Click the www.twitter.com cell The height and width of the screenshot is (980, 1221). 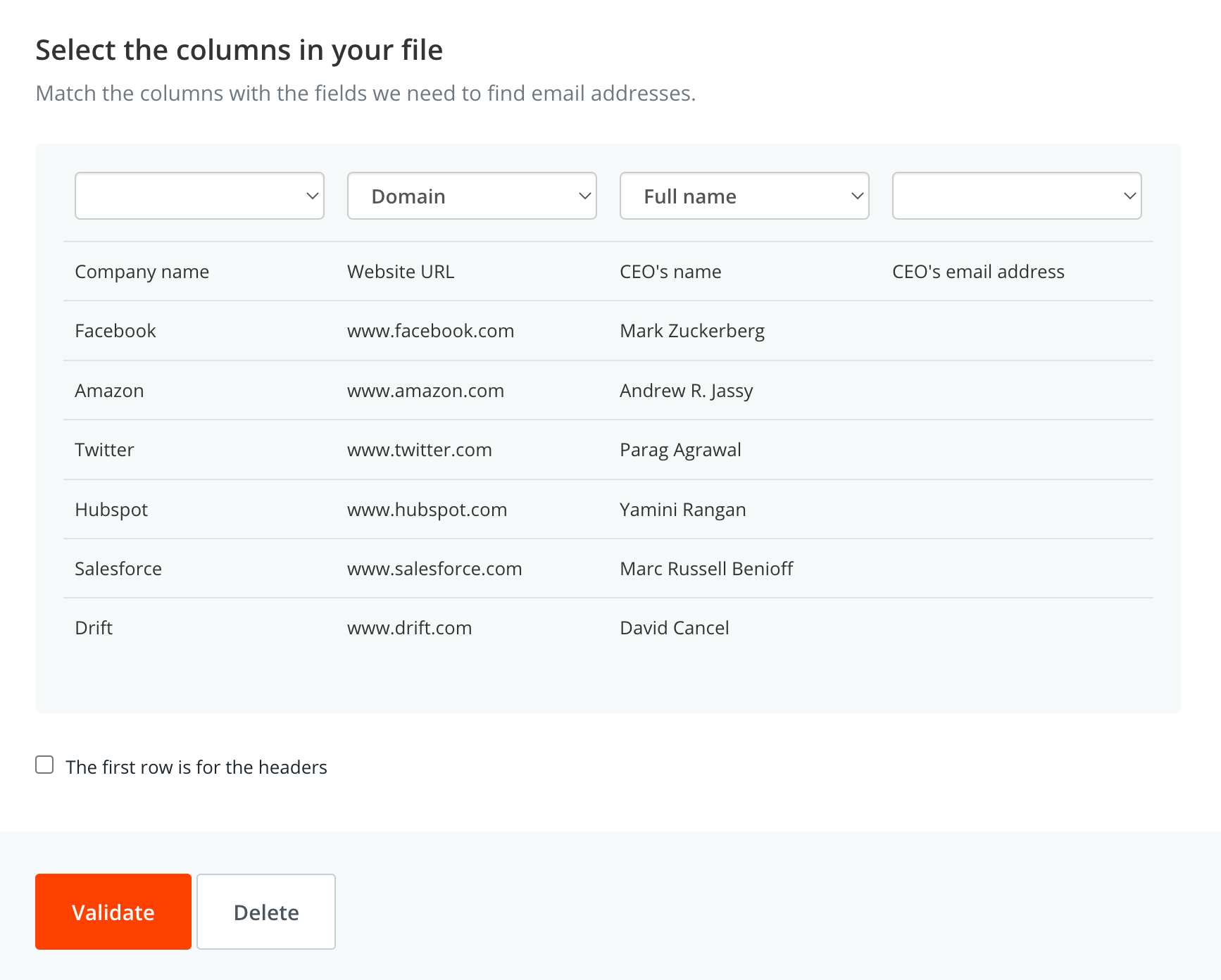click(x=420, y=450)
